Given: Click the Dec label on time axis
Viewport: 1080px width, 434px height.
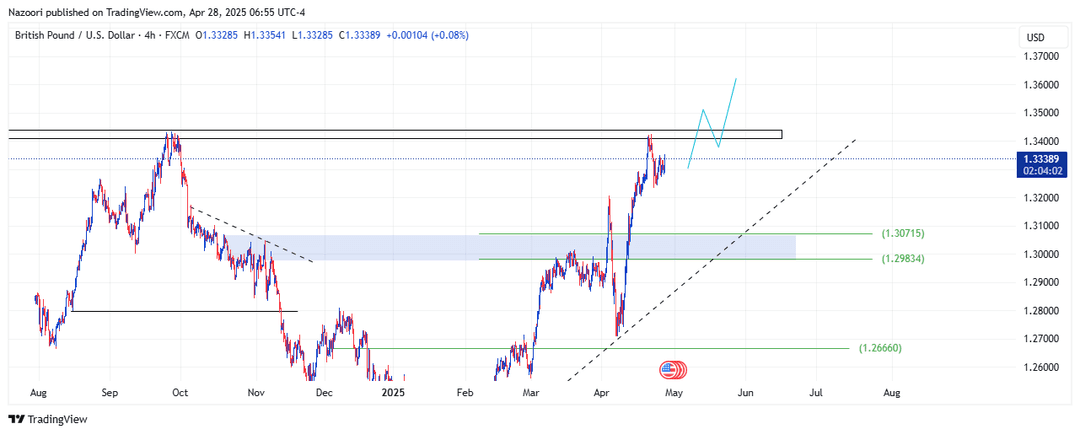Looking at the screenshot, I should coord(324,393).
